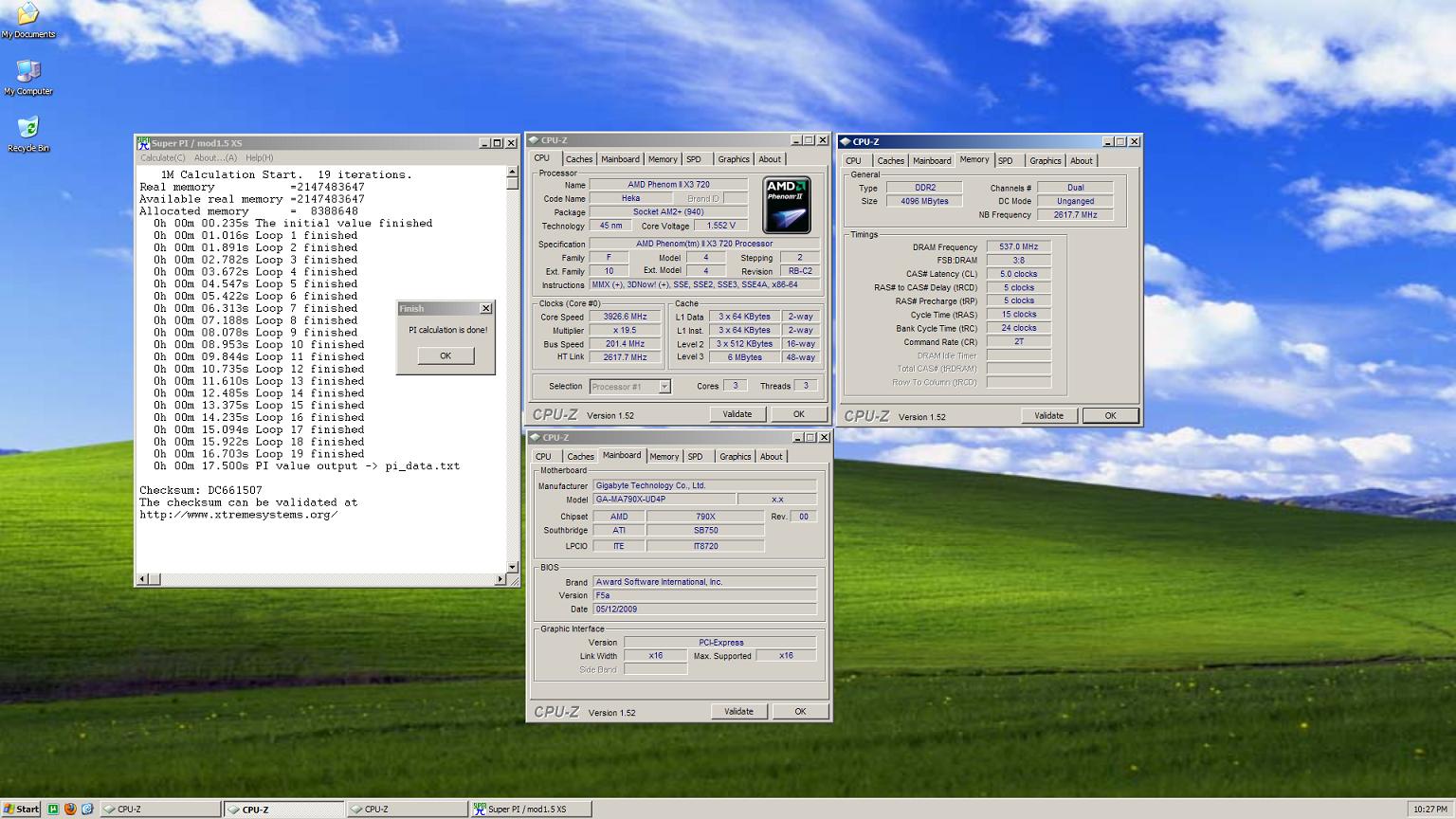Click Validate in the CPU-Z CPU window
Image resolution: width=1456 pixels, height=819 pixels.
click(737, 414)
